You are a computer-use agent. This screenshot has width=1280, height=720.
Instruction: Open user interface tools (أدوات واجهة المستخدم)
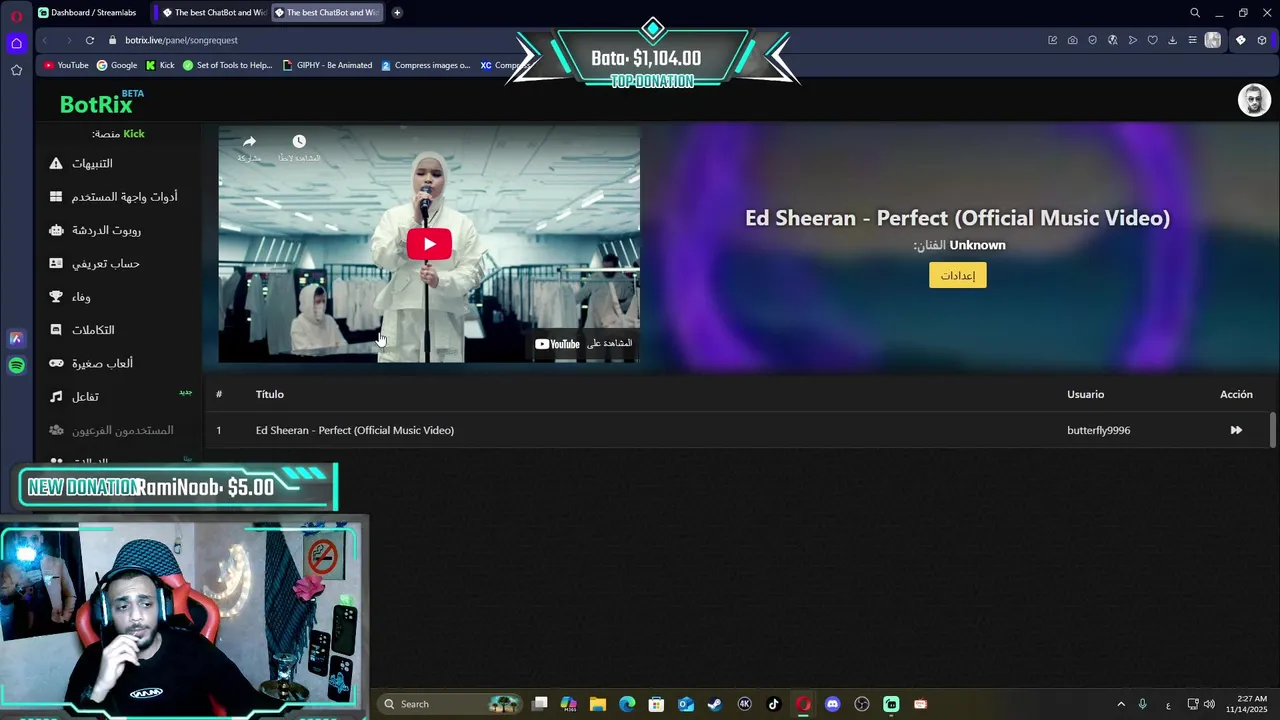124,197
